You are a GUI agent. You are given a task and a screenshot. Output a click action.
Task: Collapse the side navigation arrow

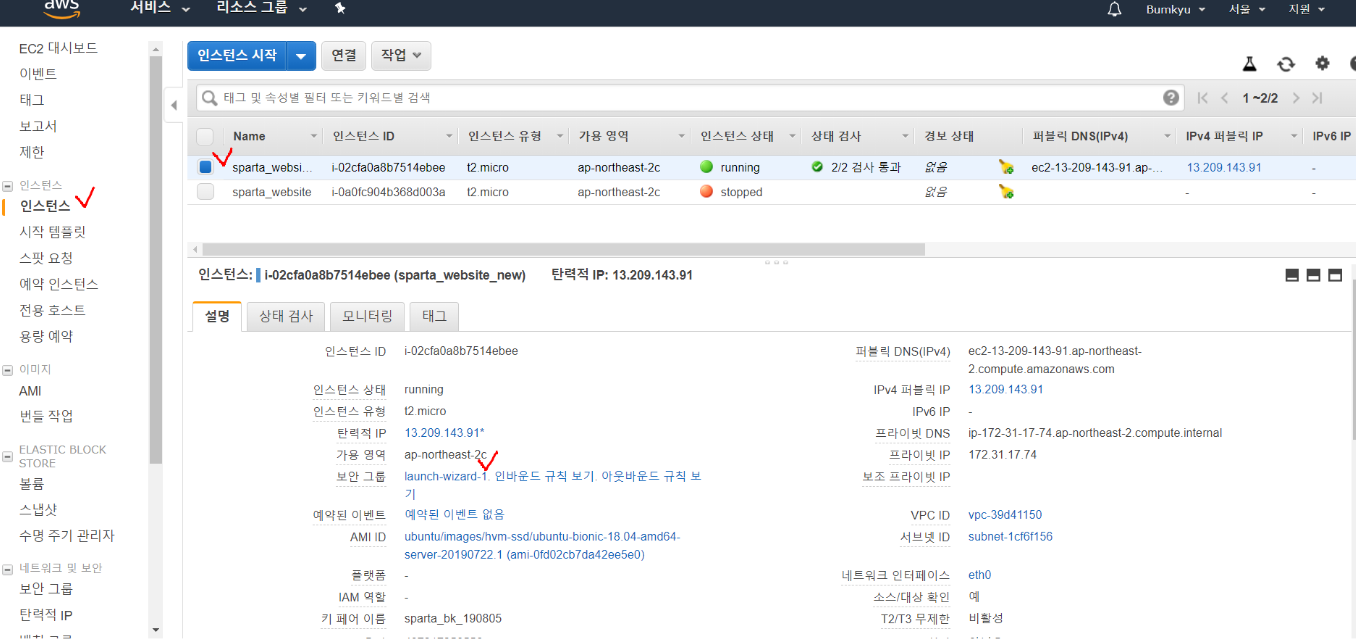click(x=173, y=105)
